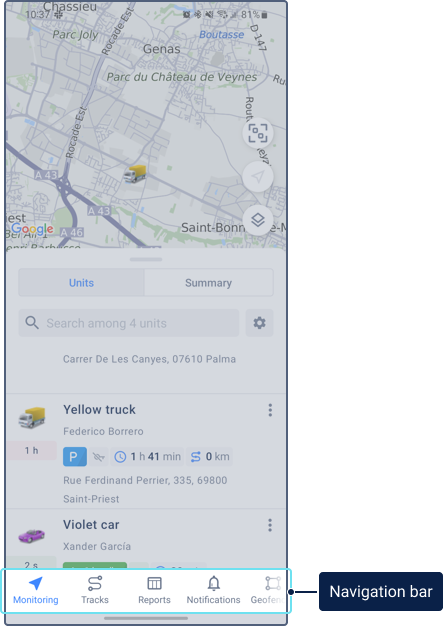Switch to the Units tab
This screenshot has height=626, width=445.
pyautogui.click(x=81, y=283)
